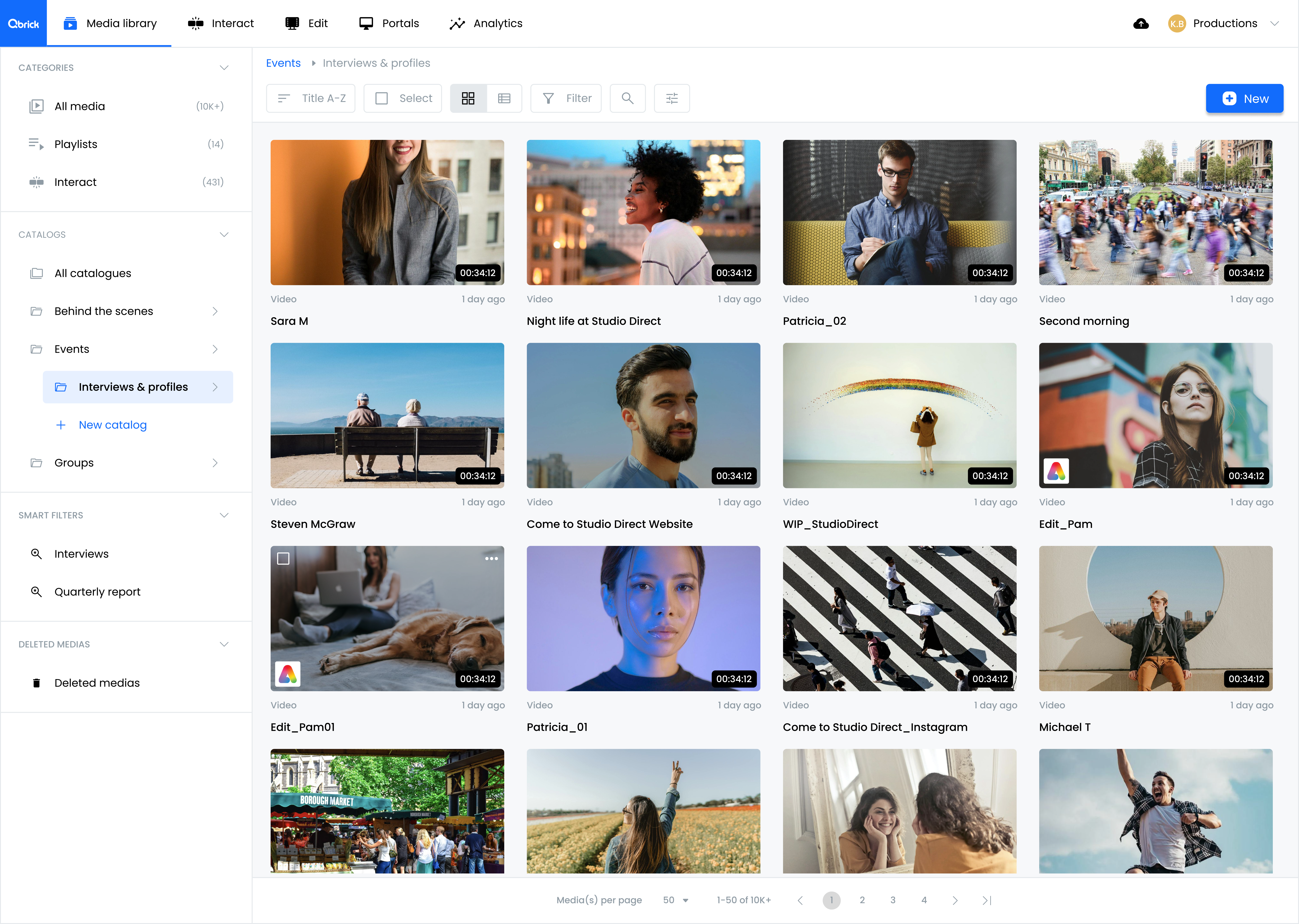
Task: Go to page 2
Action: (x=862, y=900)
